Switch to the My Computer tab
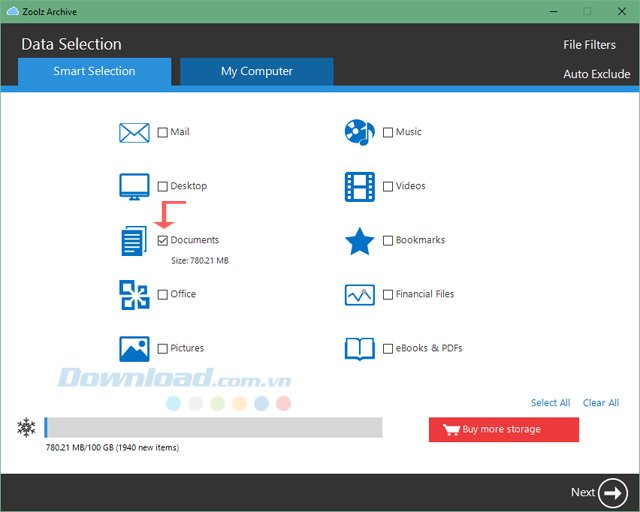640x512 pixels. click(x=257, y=72)
